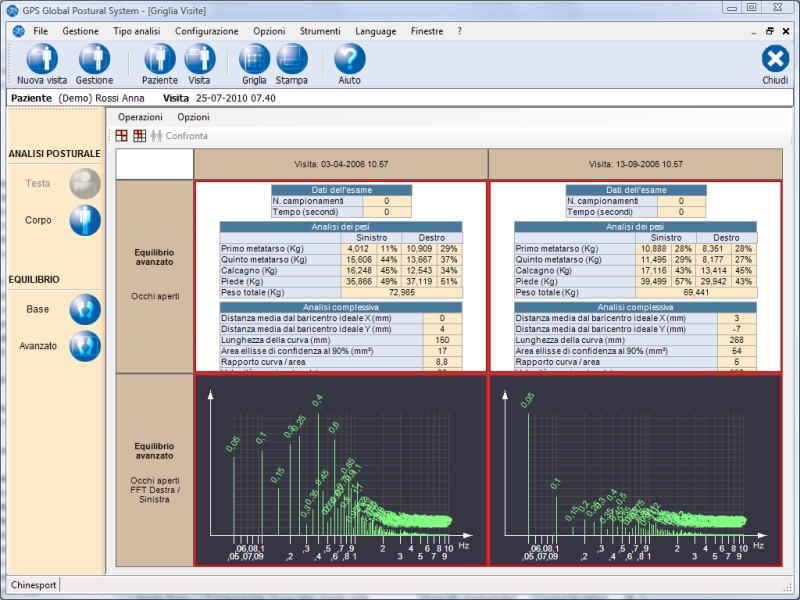Click the second grid layout icon
Image resolution: width=800 pixels, height=600 pixels.
[x=139, y=136]
